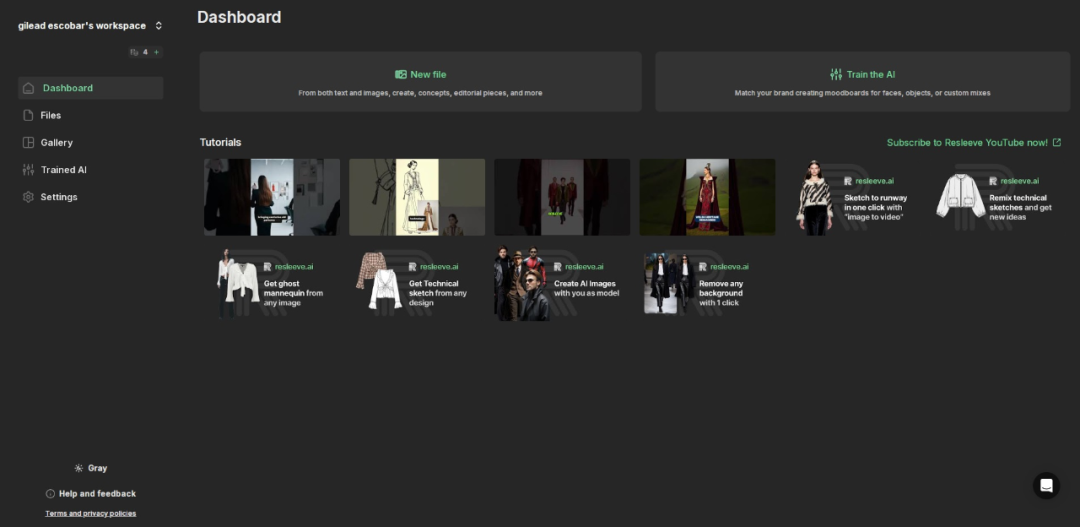The width and height of the screenshot is (1080, 527).
Task: Click the Trained AI sliders icon
Action: (x=29, y=170)
